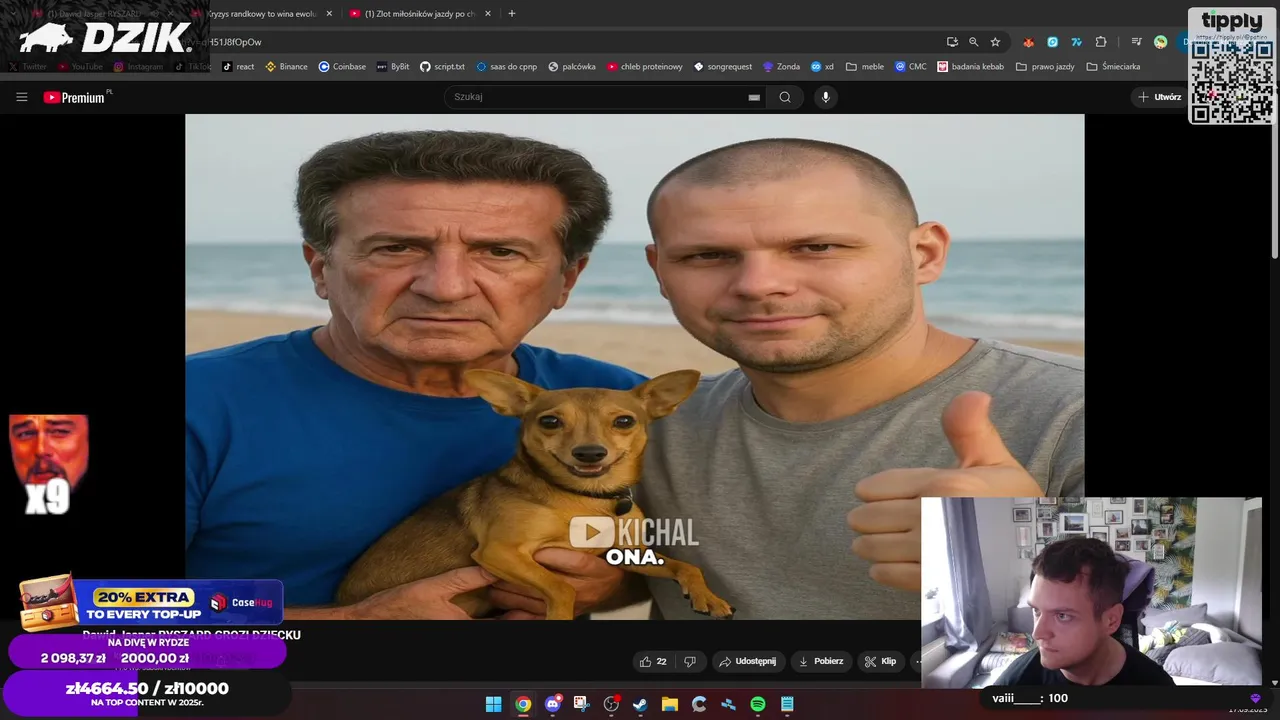The width and height of the screenshot is (1280, 720).
Task: Switch to the 'Zlot miłośników jazdy' tab
Action: [421, 14]
